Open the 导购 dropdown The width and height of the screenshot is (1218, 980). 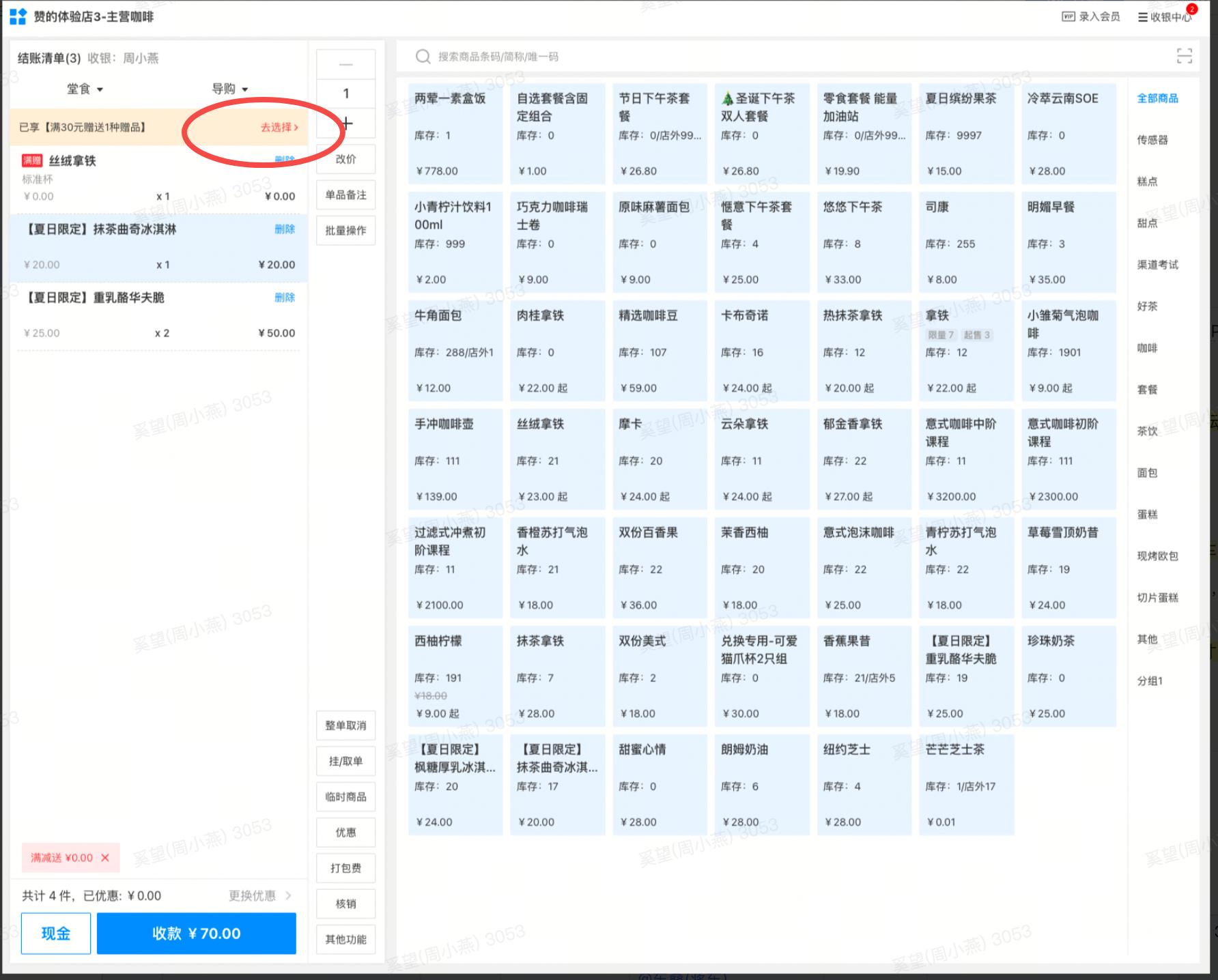point(230,89)
